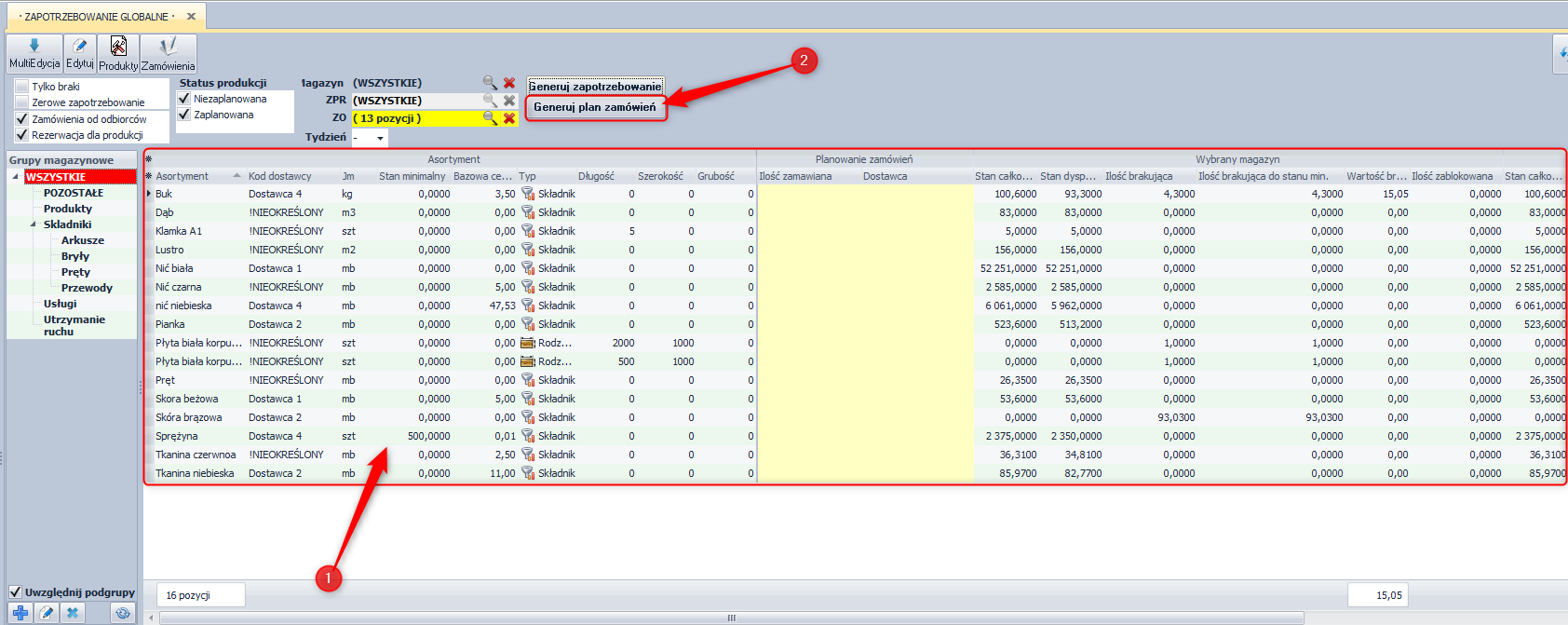The image size is (1568, 625).
Task: Select the Usługi group in tree
Action: click(61, 304)
